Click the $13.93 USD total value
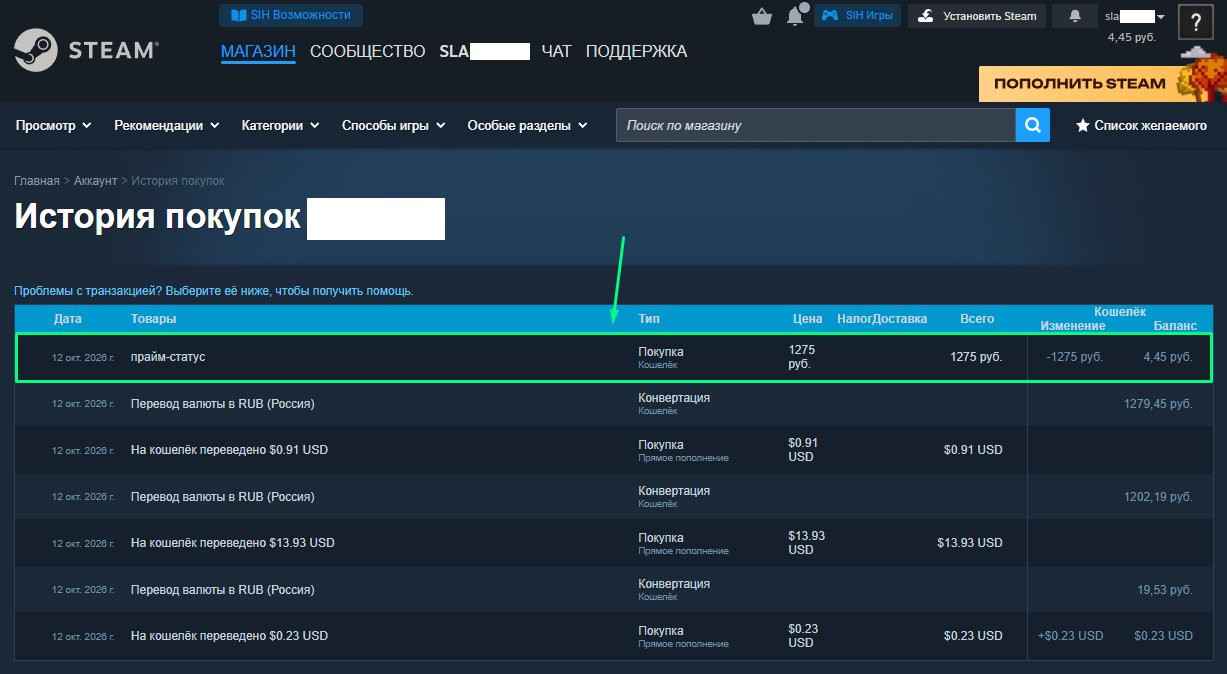Viewport: 1227px width, 674px height. tap(970, 543)
